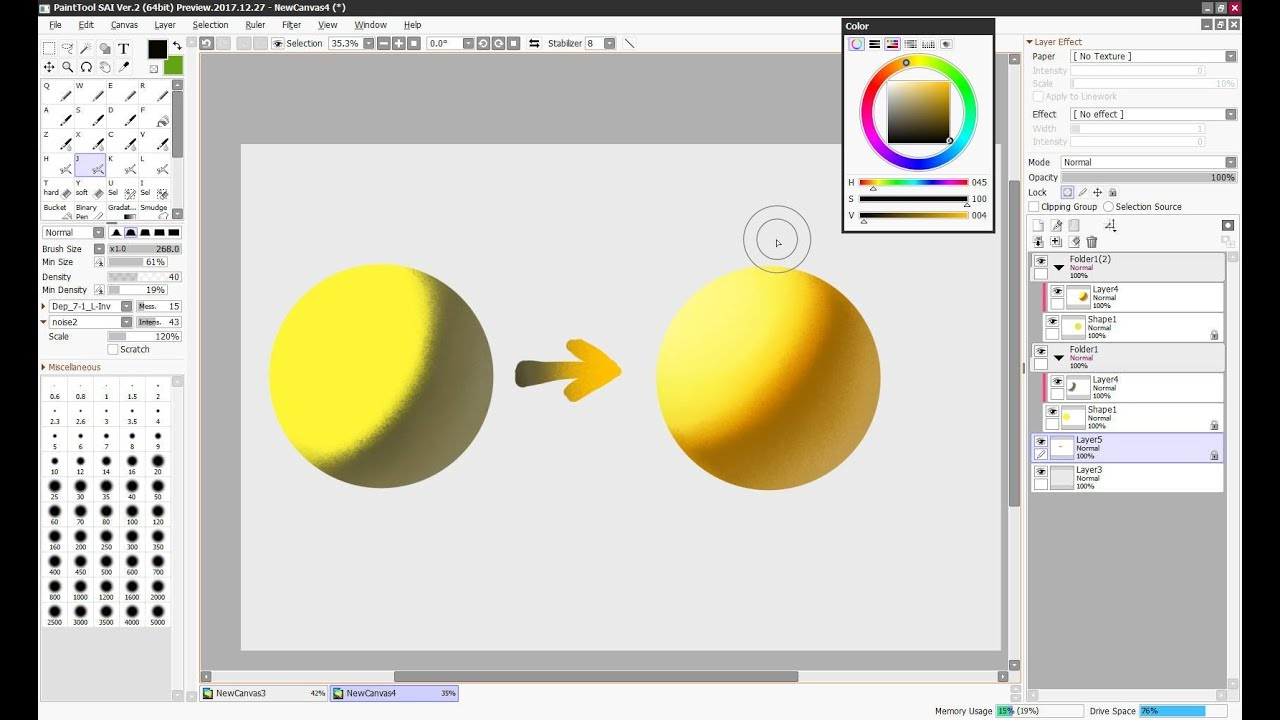This screenshot has height=720, width=1280.
Task: Pick brush size preset 100
Action: (x=132, y=515)
